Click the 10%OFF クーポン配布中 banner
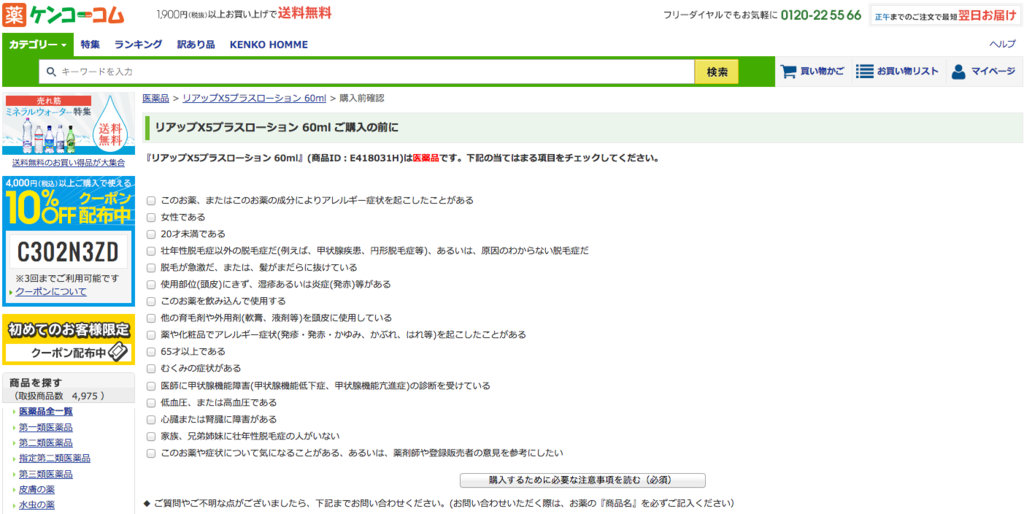Screen dimensions: 1024x514 [x=69, y=202]
